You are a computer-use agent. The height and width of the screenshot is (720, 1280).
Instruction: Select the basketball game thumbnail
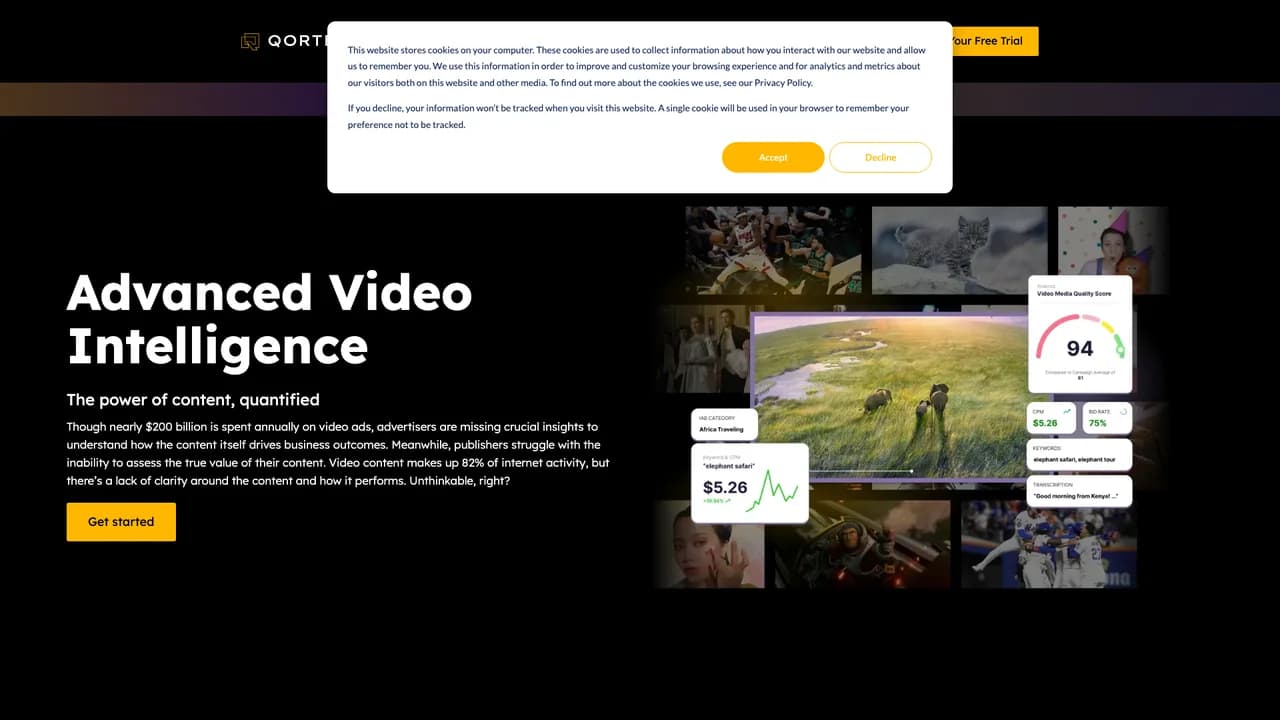tap(773, 250)
